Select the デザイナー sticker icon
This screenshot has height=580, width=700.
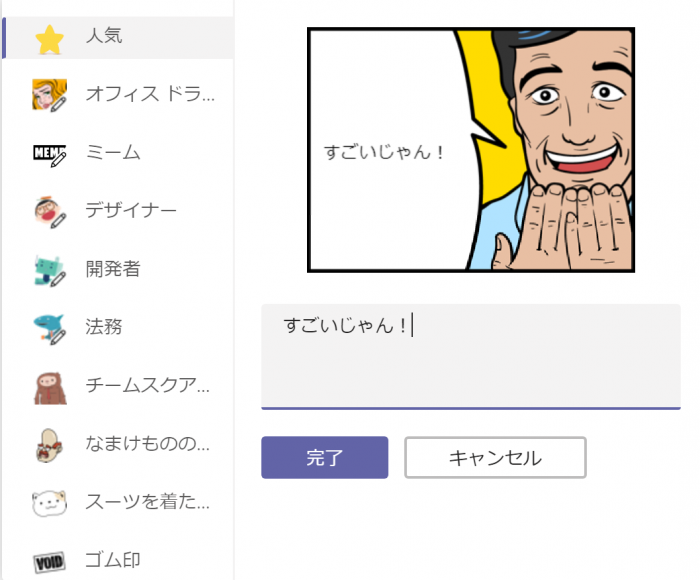coord(50,212)
